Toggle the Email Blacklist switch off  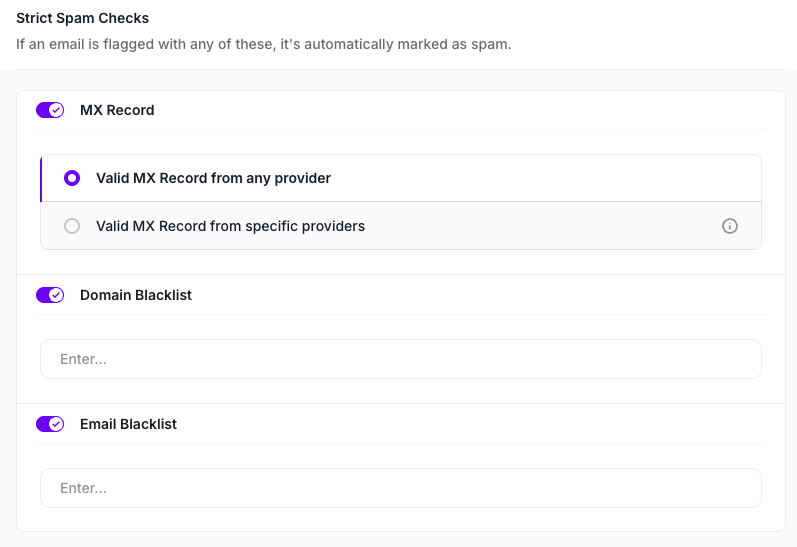50,424
